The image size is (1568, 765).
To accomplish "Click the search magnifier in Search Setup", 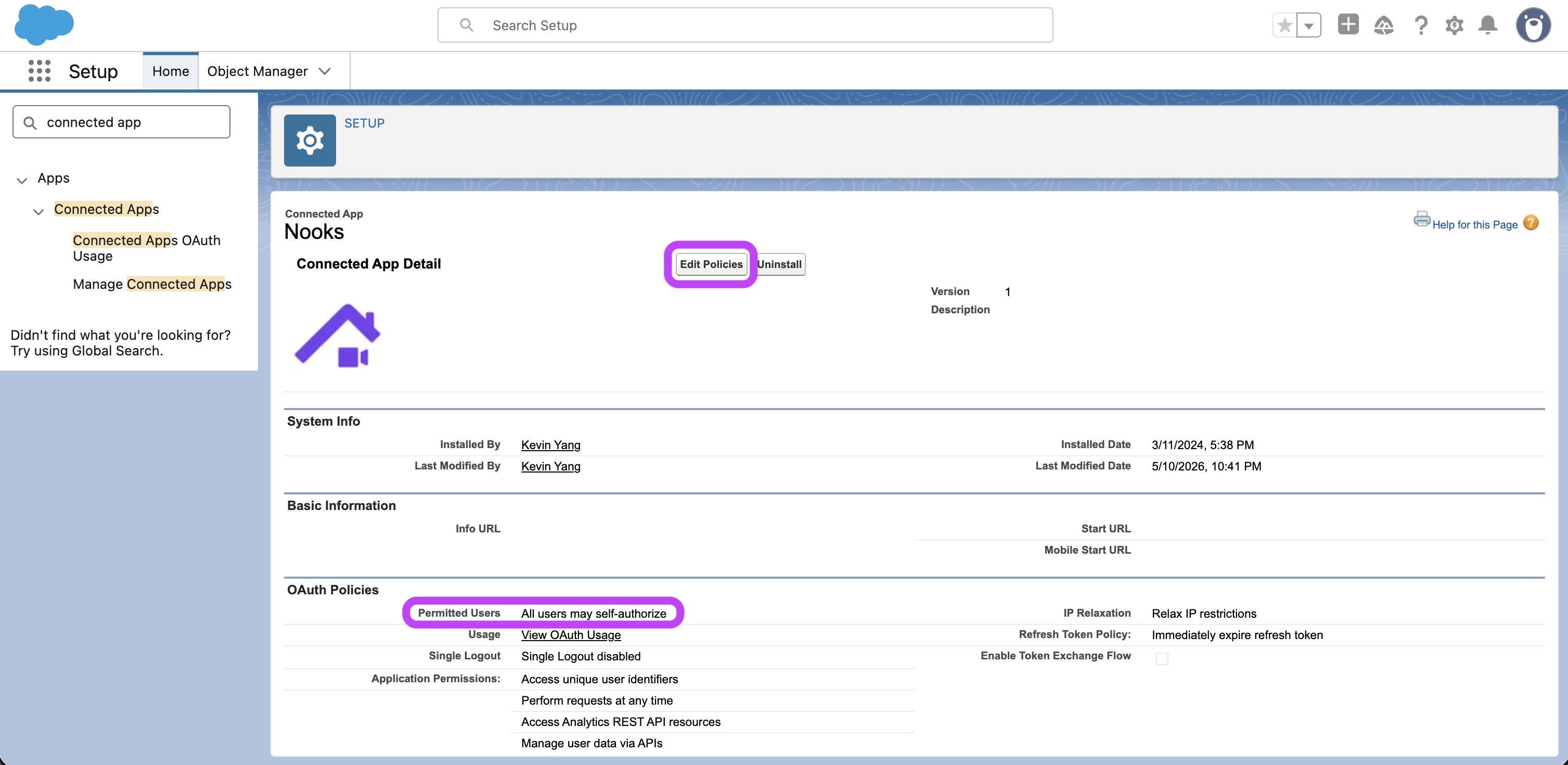I will click(466, 25).
